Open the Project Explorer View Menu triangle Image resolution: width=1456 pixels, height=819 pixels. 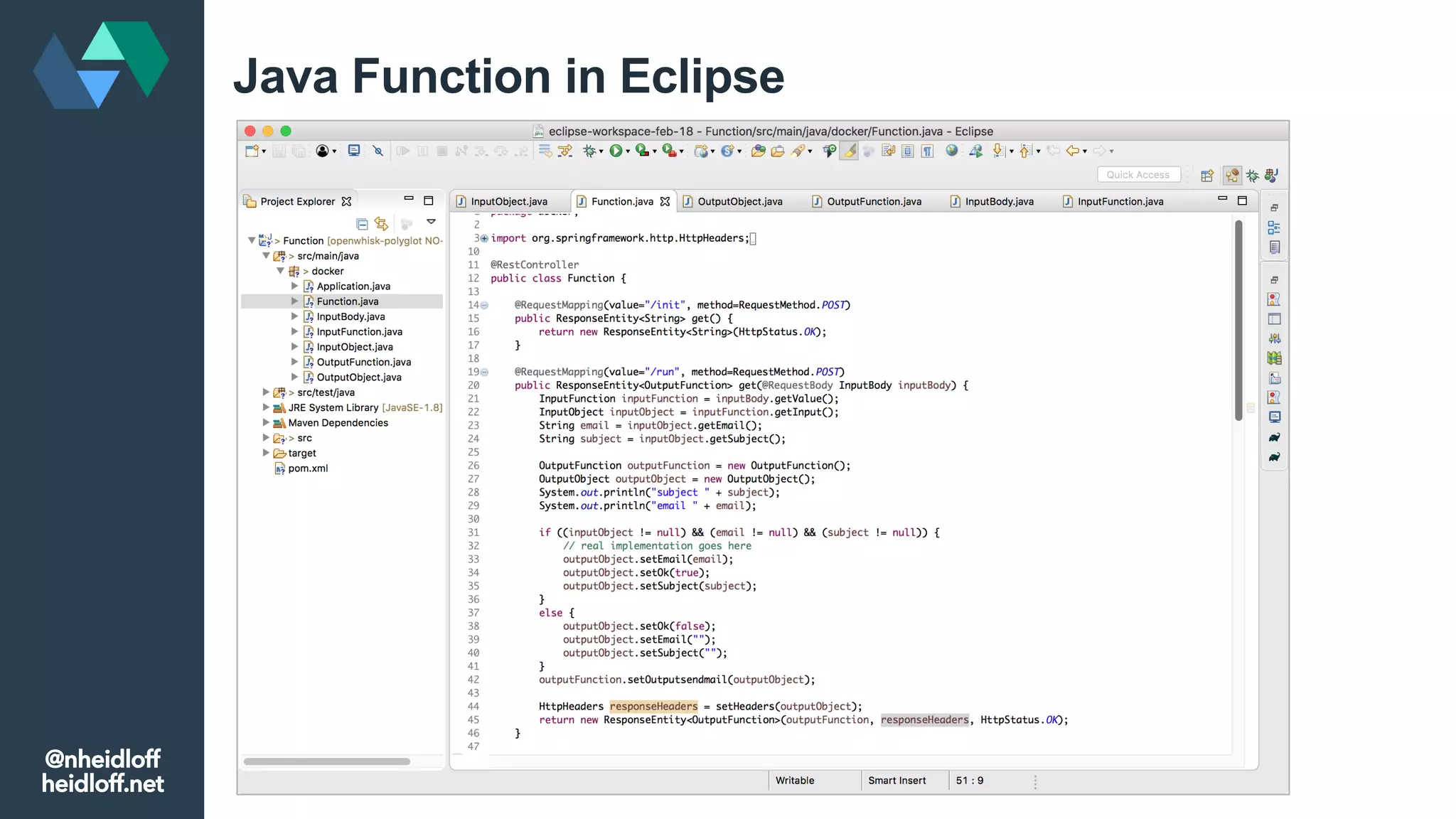pyautogui.click(x=431, y=223)
